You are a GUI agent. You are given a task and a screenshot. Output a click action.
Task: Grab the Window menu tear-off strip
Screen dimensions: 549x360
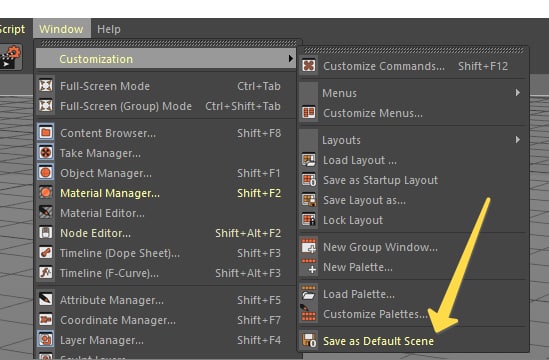[168, 43]
